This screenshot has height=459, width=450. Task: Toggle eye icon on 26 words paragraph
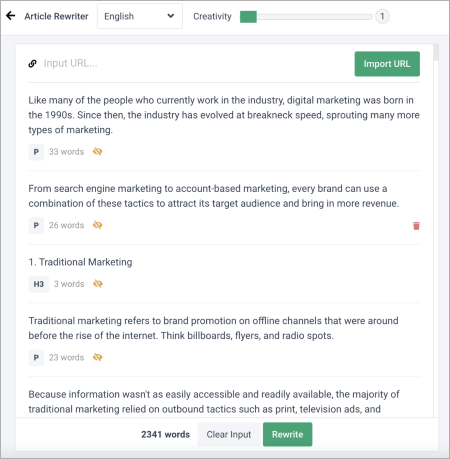pyautogui.click(x=97, y=225)
